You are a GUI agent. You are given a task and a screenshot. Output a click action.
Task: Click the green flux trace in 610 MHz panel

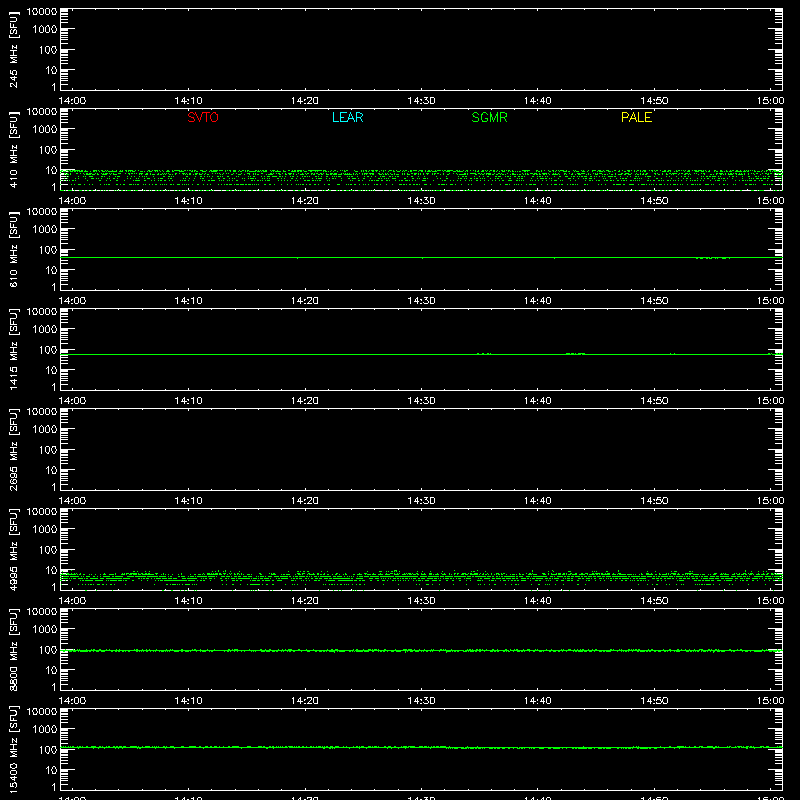[421, 258]
